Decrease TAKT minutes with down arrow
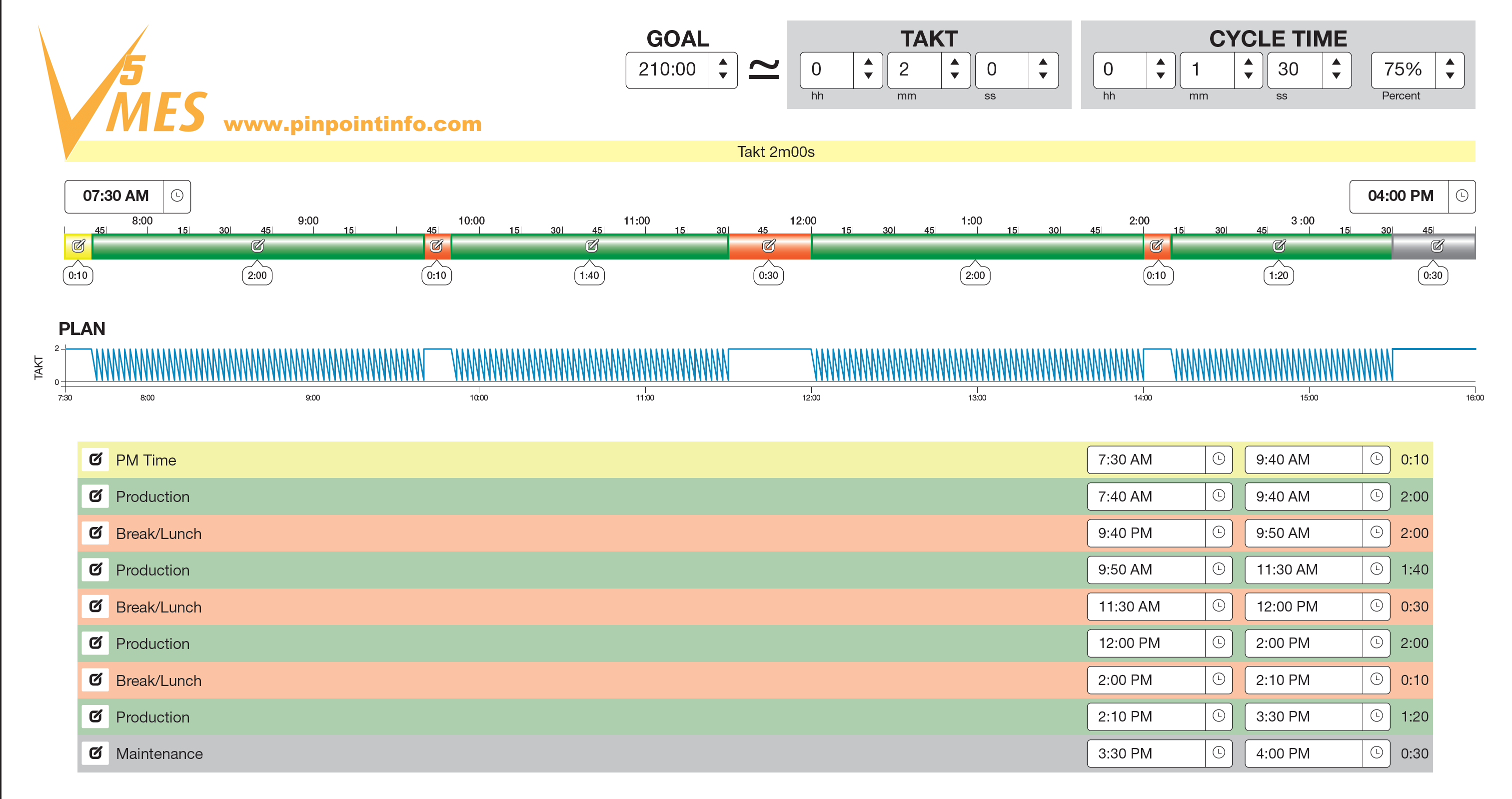This screenshot has height=799, width=1512. pos(955,76)
